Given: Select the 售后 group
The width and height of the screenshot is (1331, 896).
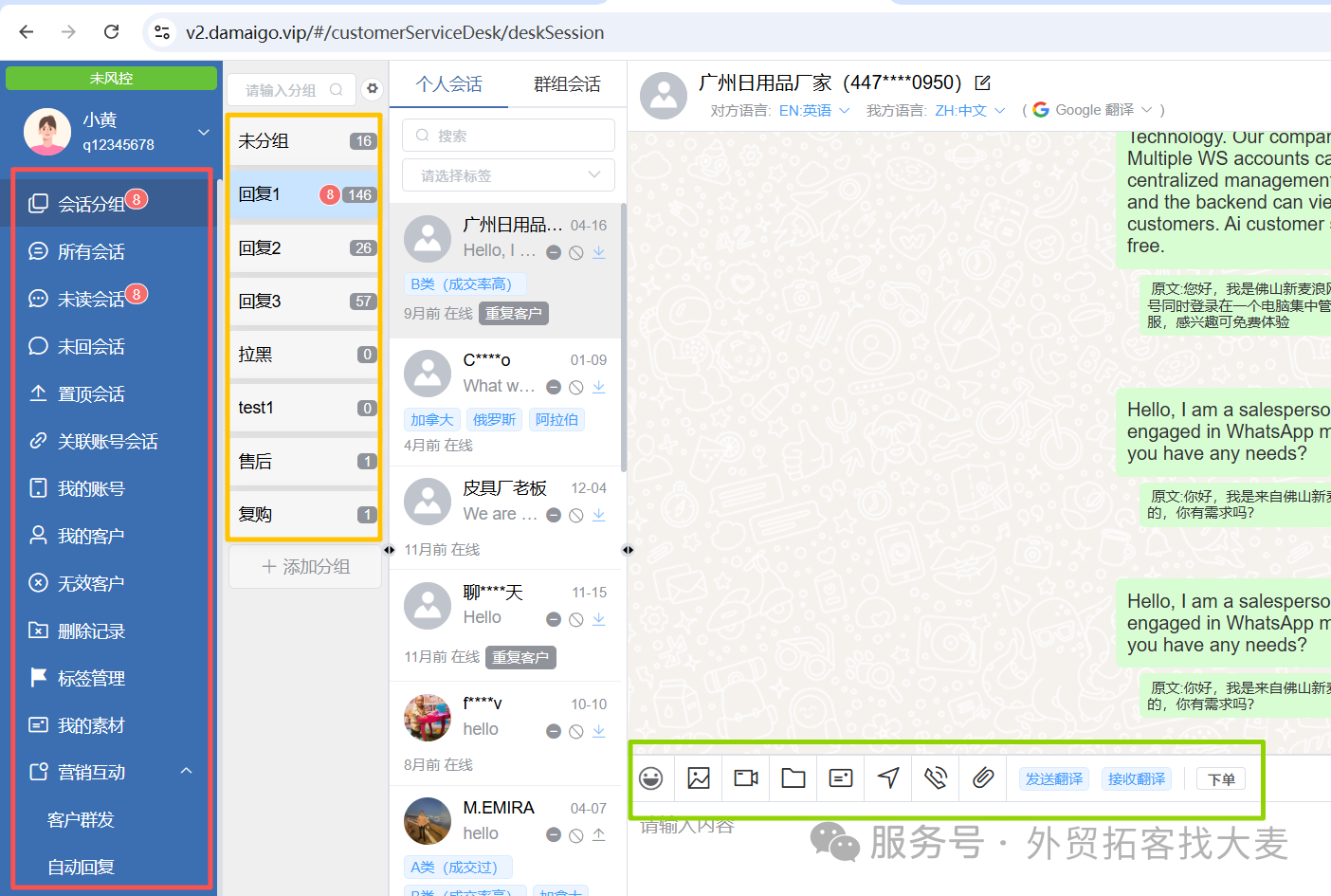Looking at the screenshot, I should pyautogui.click(x=304, y=462).
